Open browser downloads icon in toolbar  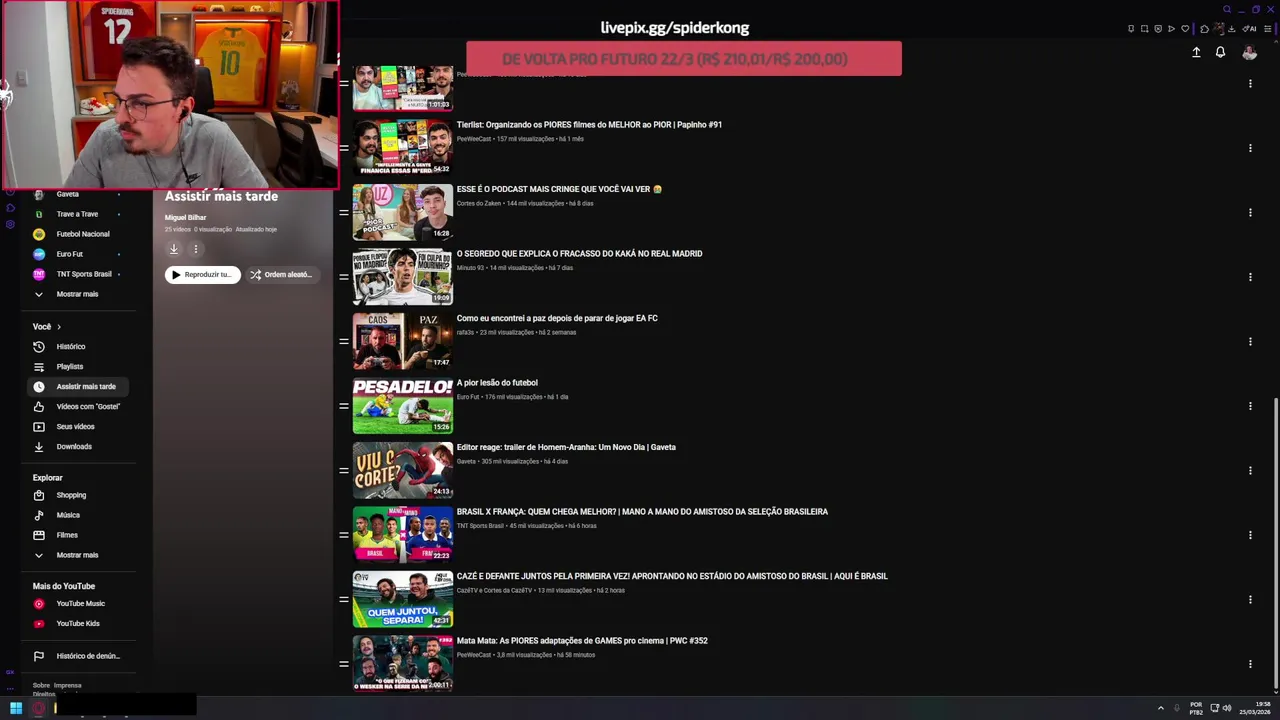[x=1232, y=29]
